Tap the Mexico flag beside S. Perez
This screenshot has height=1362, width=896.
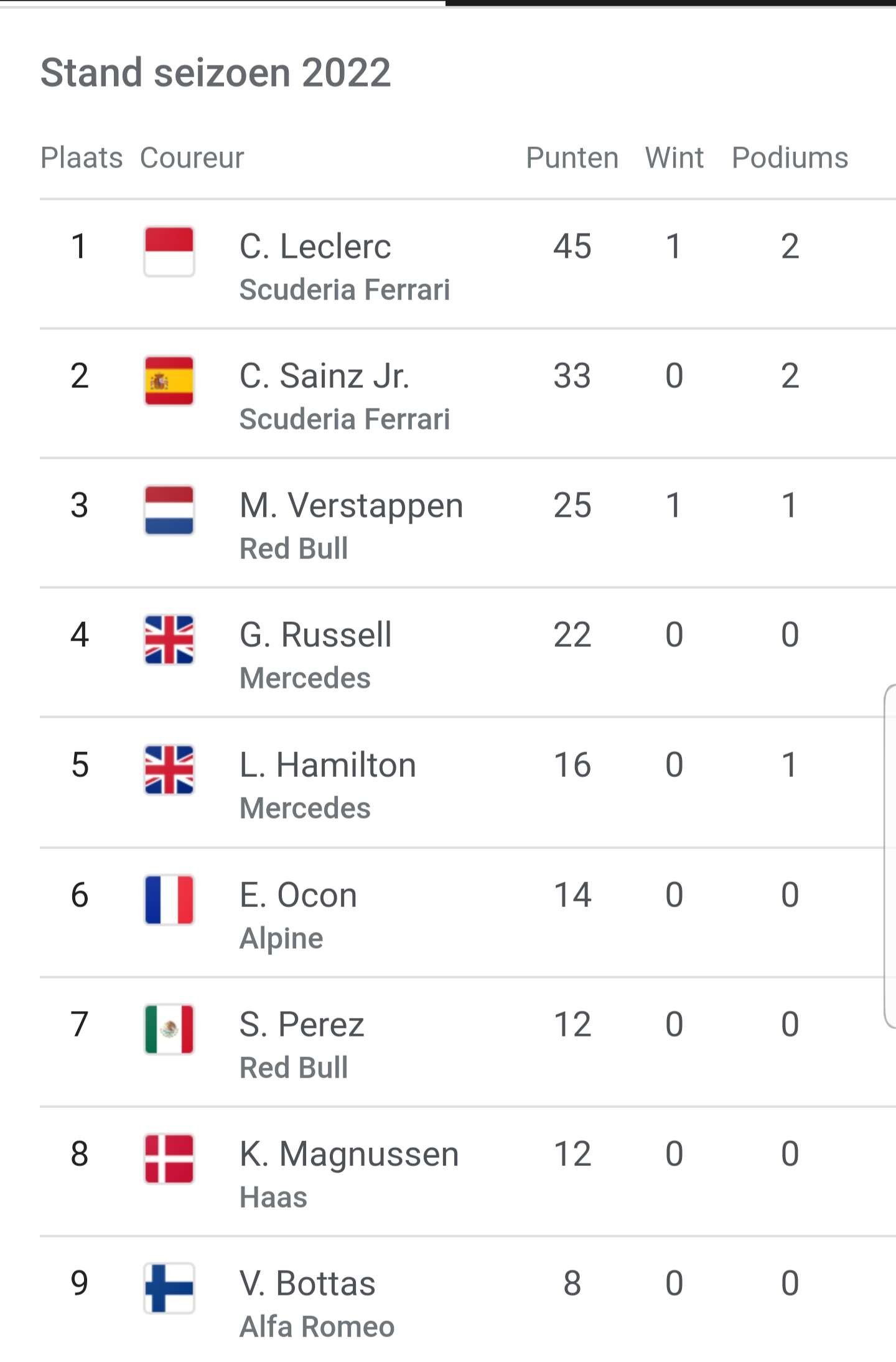169,1030
